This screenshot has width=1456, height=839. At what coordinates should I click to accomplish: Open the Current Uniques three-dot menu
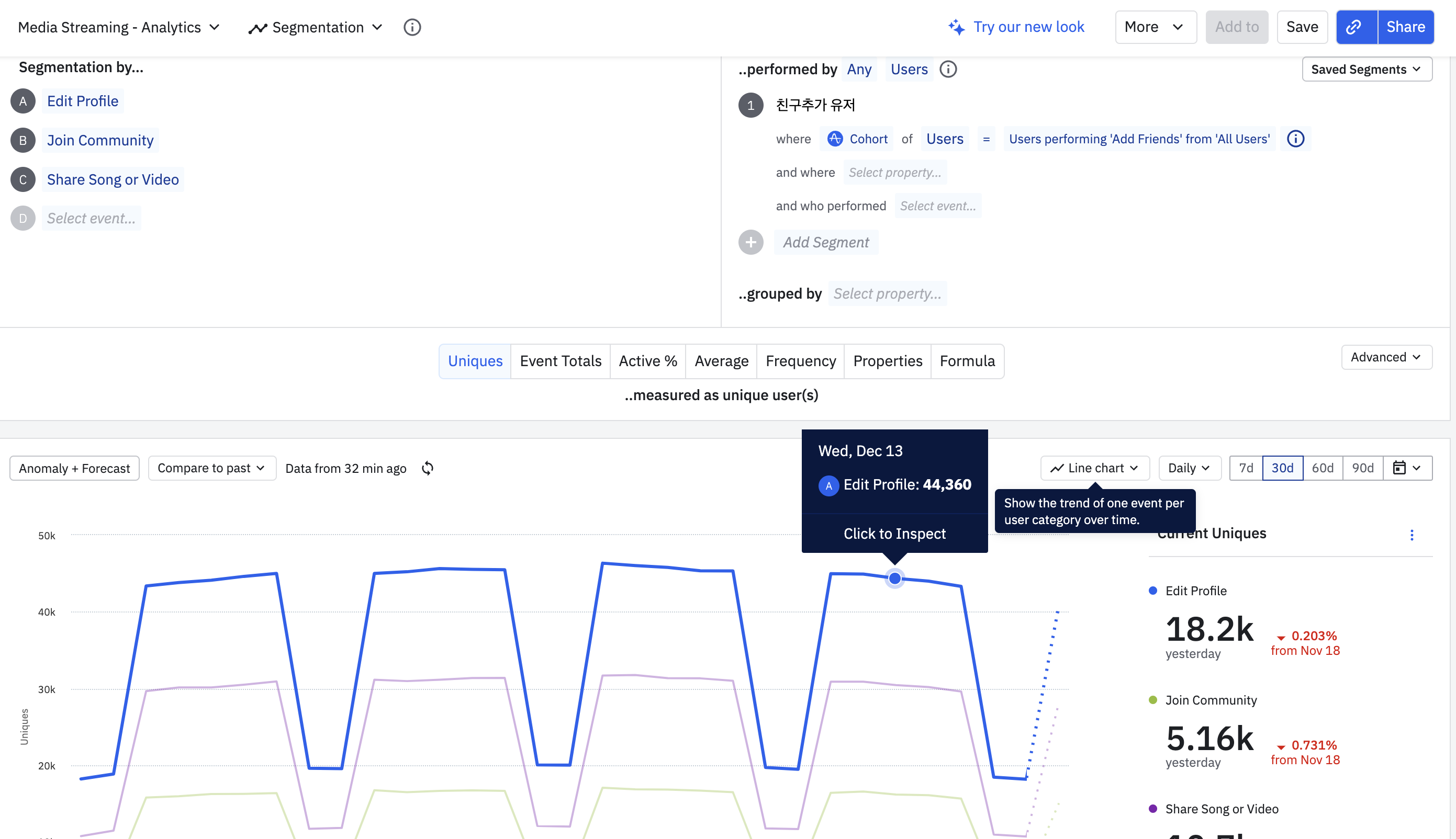tap(1412, 535)
